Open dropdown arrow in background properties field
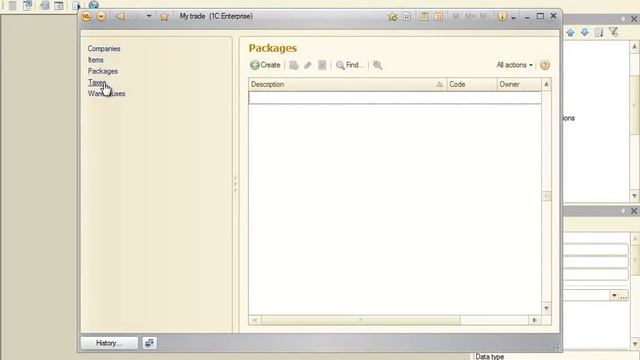This screenshot has width=640, height=360. click(x=614, y=296)
